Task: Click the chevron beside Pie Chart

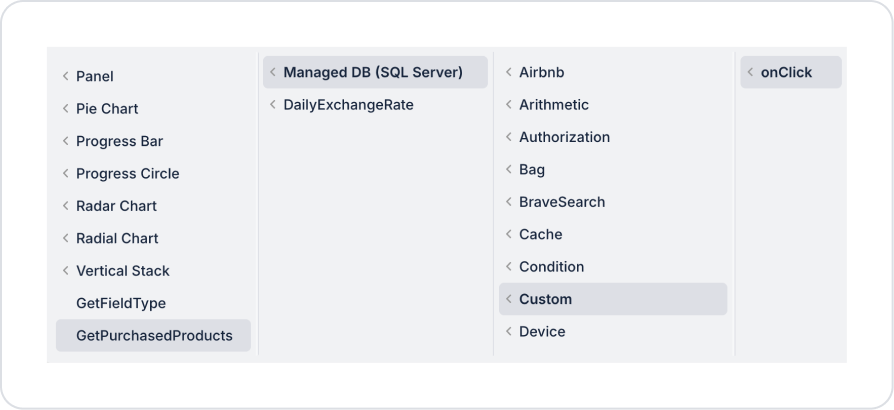Action: tap(66, 108)
